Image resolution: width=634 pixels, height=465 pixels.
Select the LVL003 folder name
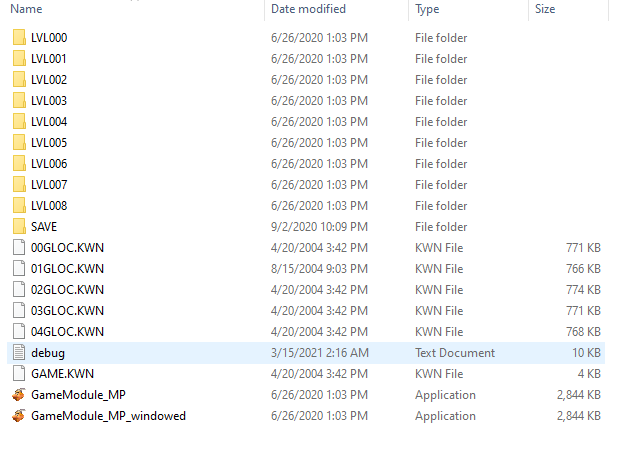pos(49,101)
